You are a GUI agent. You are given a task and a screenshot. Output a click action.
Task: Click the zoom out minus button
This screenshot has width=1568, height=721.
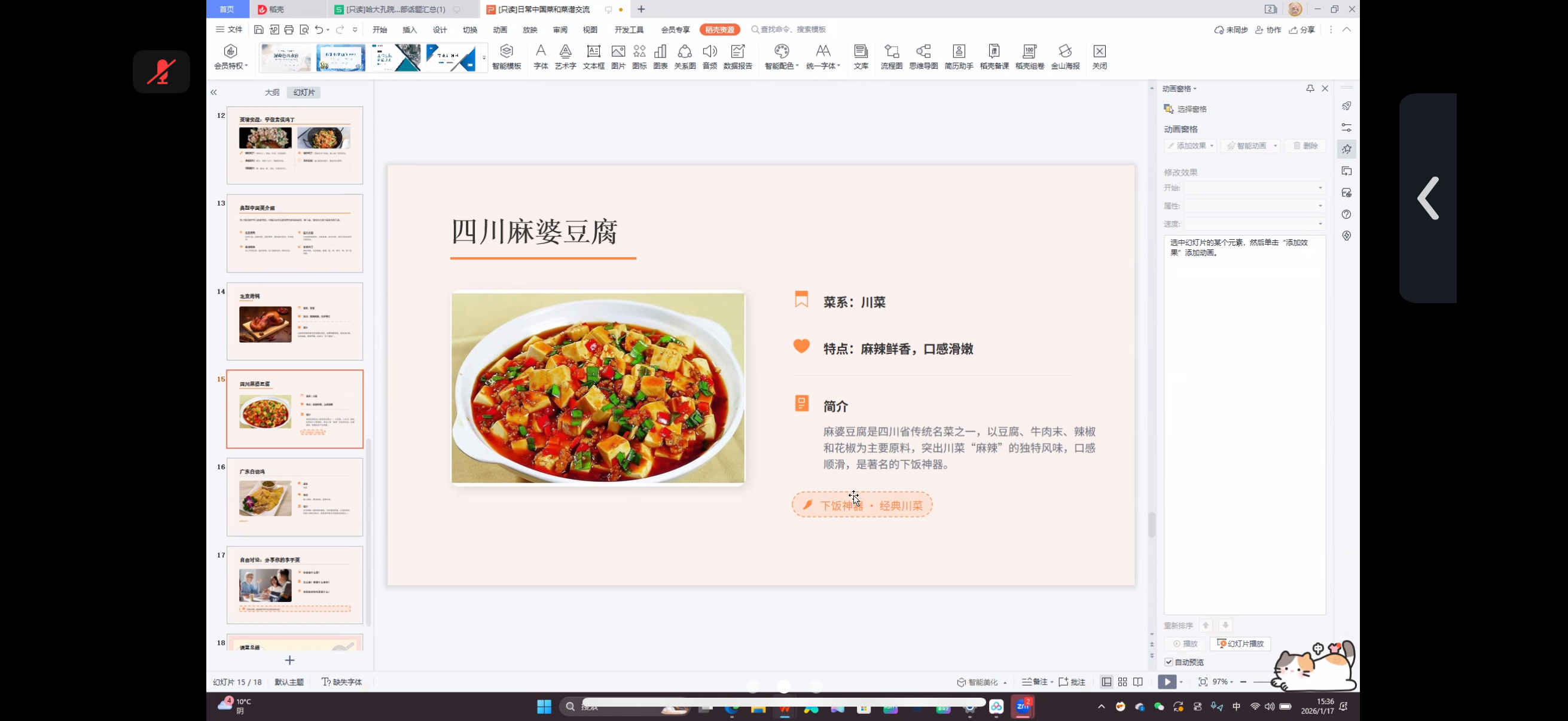pos(1243,682)
